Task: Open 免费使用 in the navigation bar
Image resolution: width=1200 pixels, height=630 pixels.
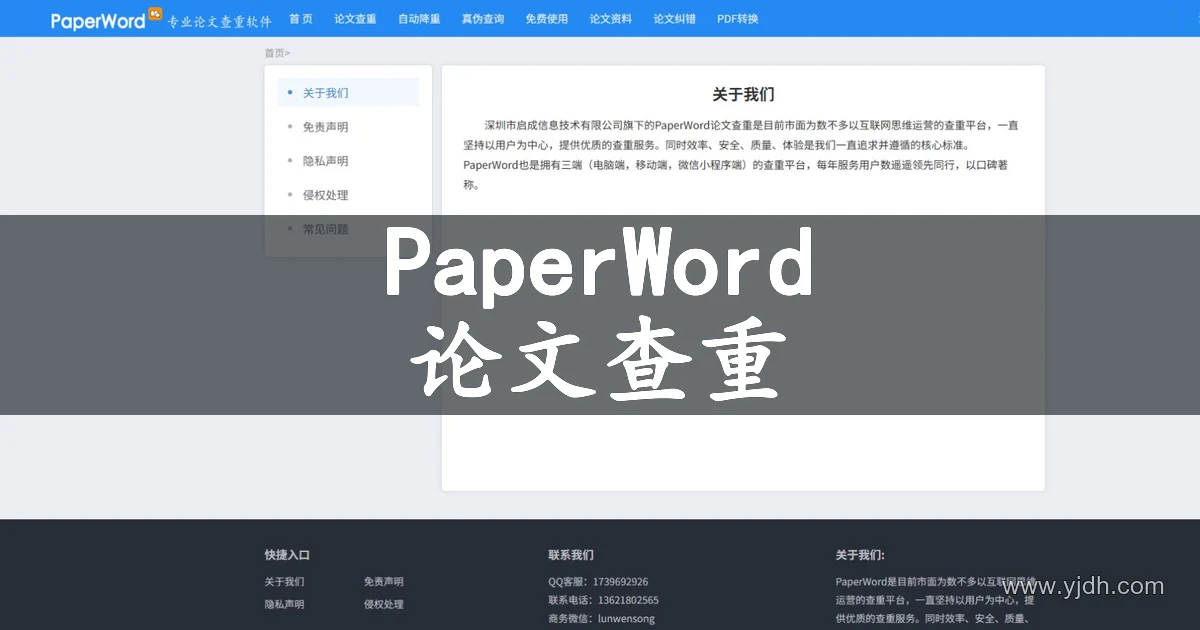Action: [547, 19]
